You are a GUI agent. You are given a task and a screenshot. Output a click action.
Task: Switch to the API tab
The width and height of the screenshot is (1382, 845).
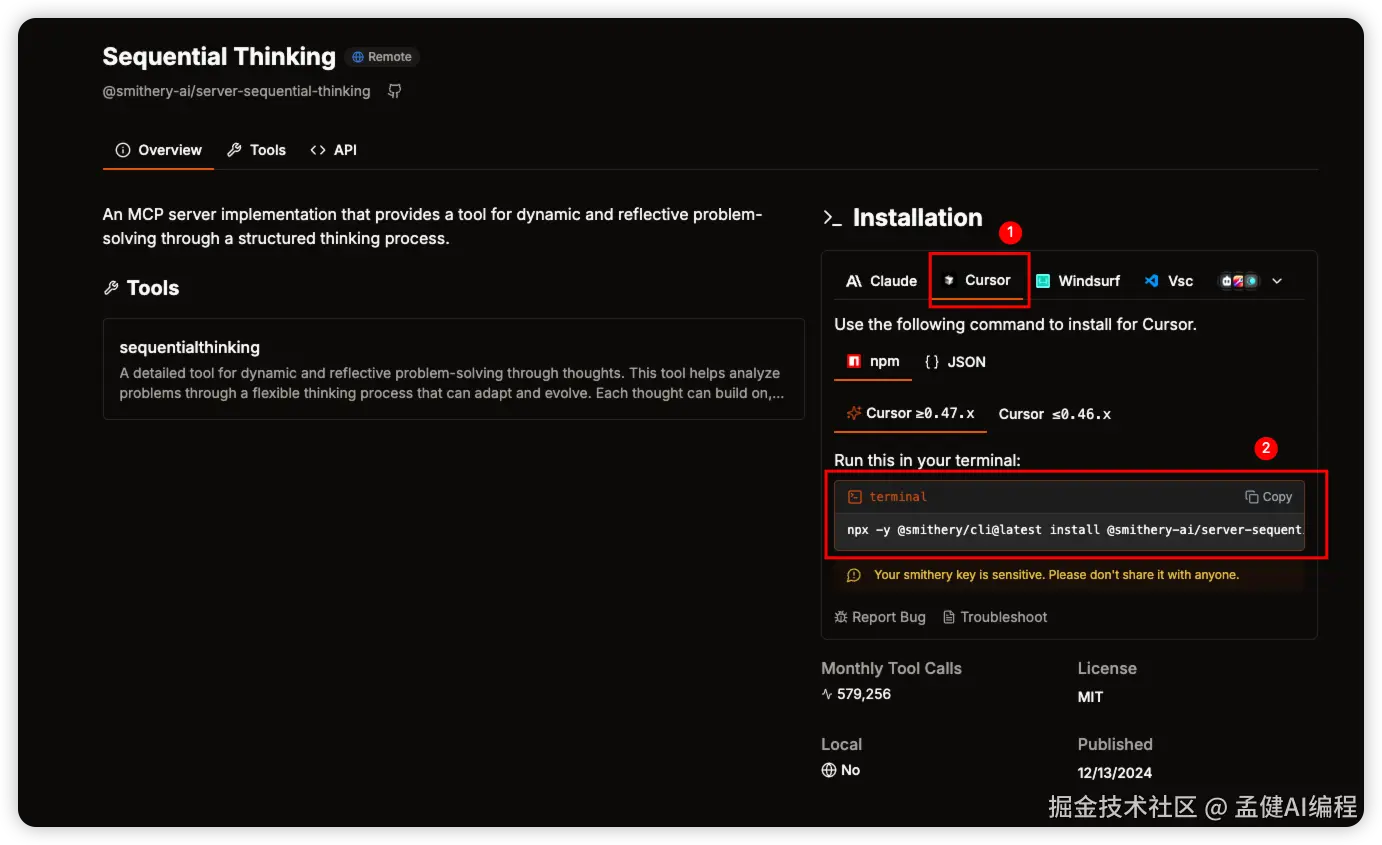[333, 150]
